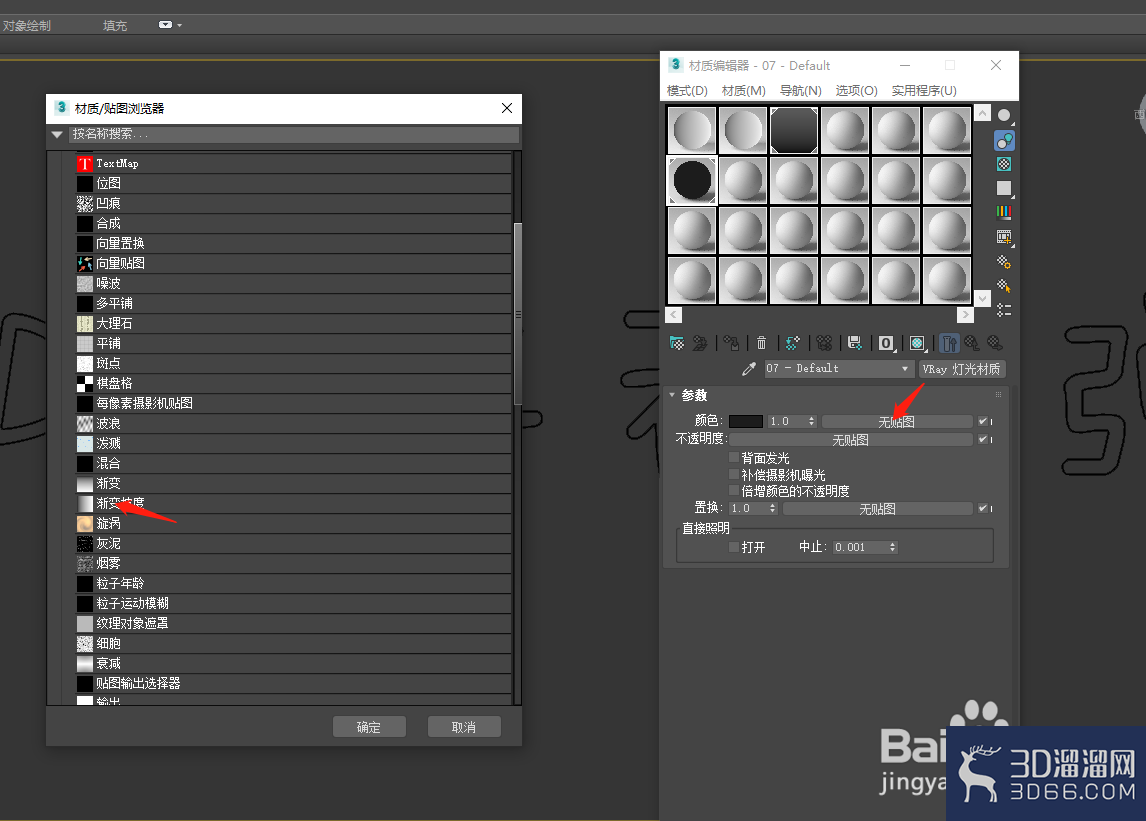Open the Material/Map Navigator icon
The height and width of the screenshot is (821, 1146).
(1005, 310)
